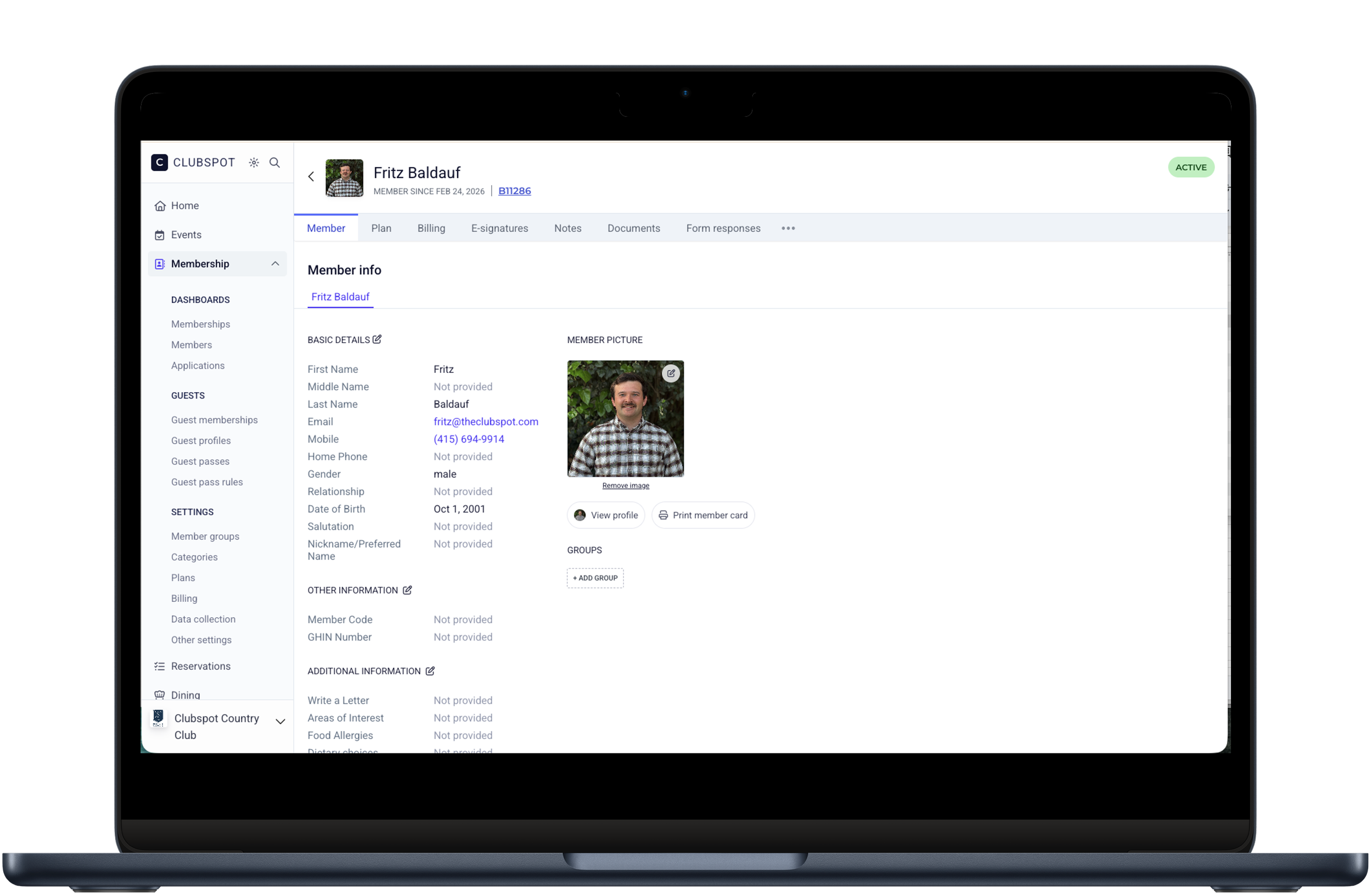Open the E-signatures tab
The height and width of the screenshot is (895, 1372).
499,228
